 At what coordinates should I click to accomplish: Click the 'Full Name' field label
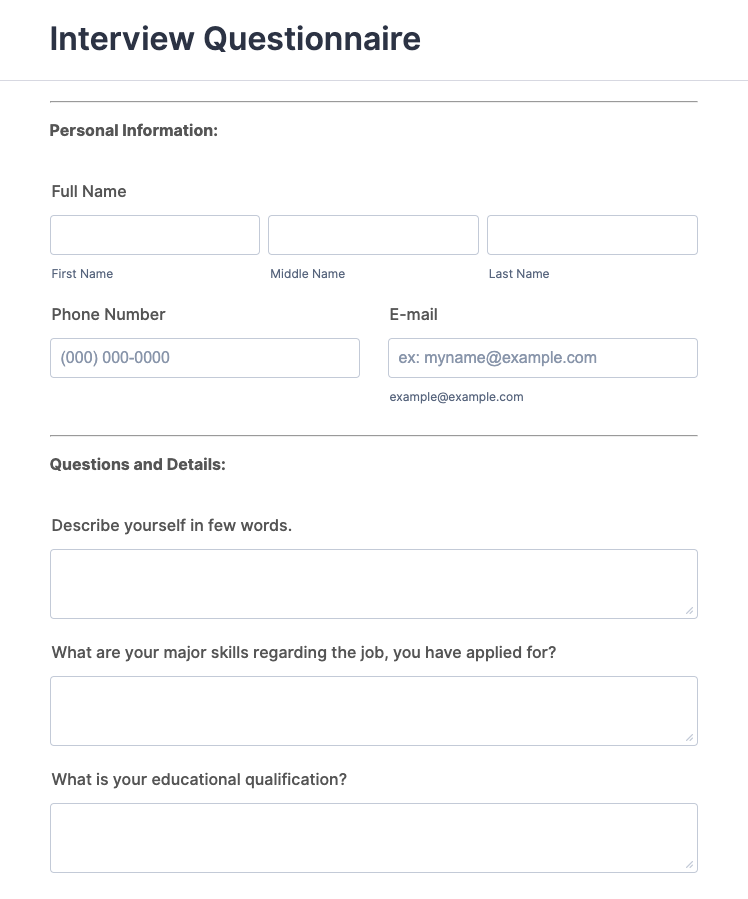(89, 191)
